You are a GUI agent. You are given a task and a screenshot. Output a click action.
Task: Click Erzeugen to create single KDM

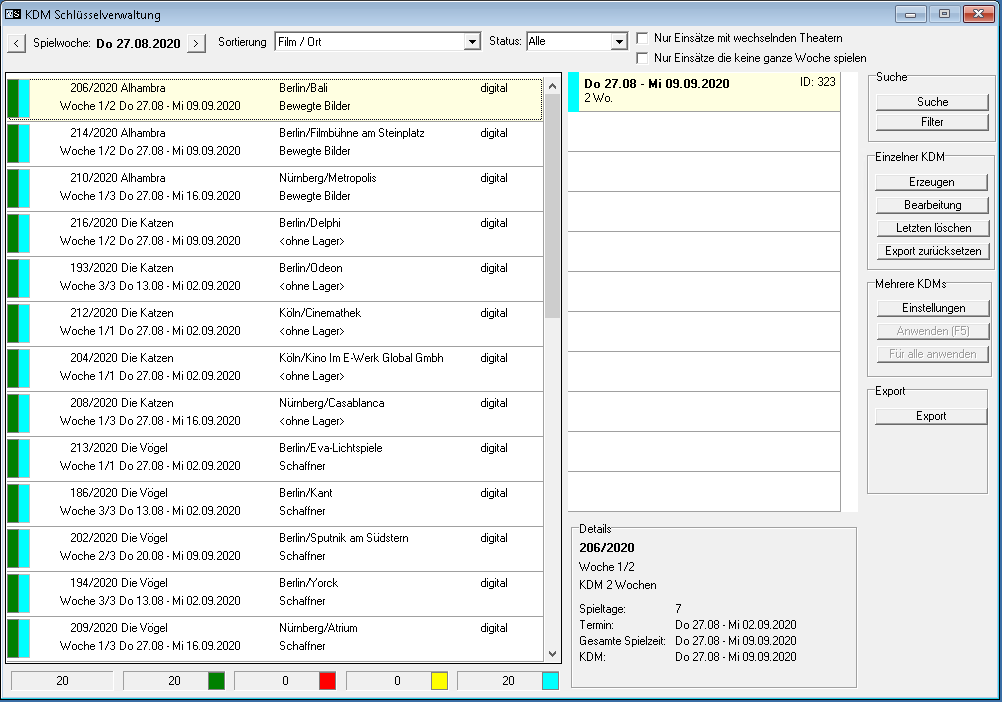pyautogui.click(x=931, y=182)
